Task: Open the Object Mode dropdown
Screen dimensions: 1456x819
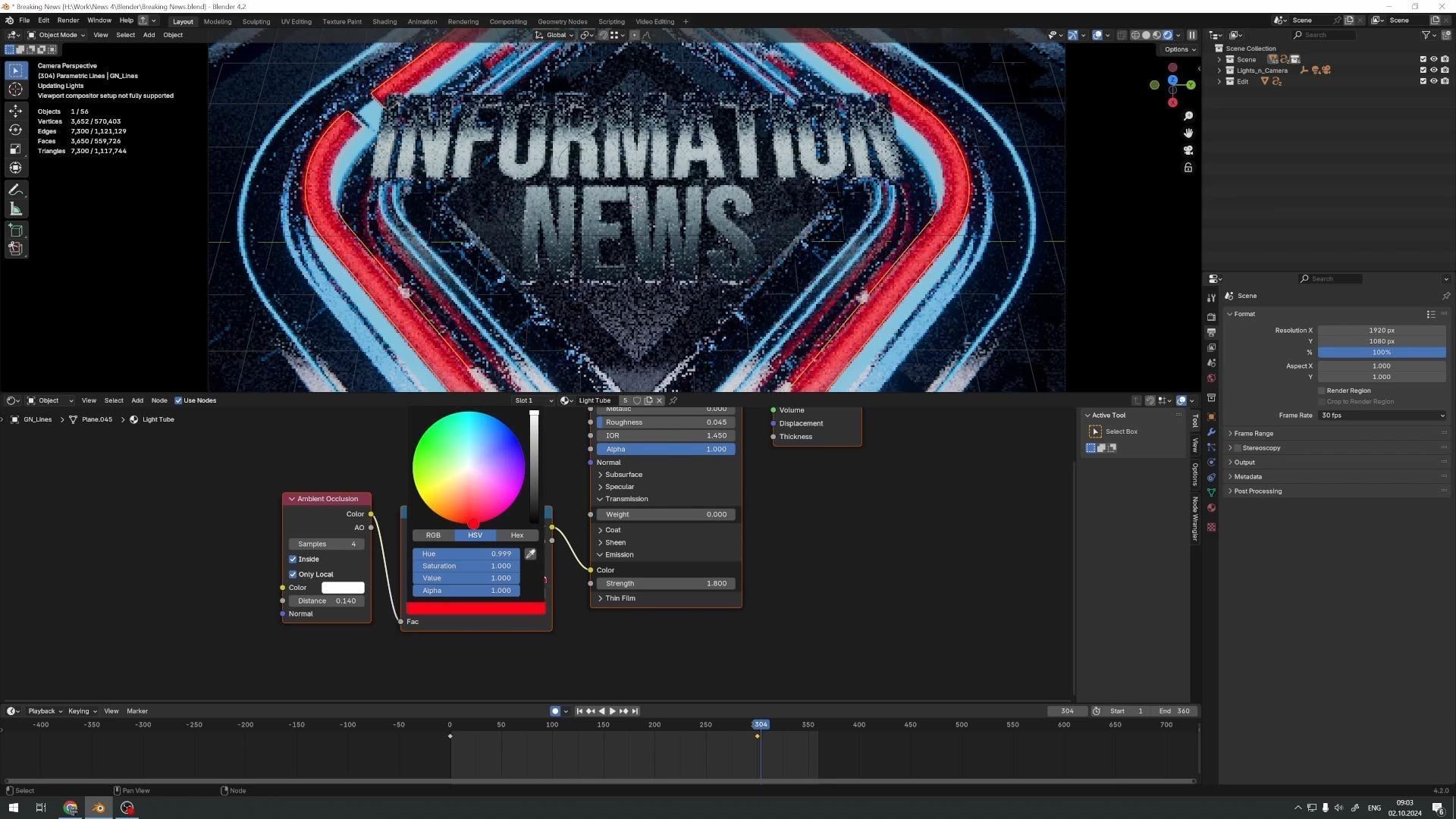Action: click(57, 35)
